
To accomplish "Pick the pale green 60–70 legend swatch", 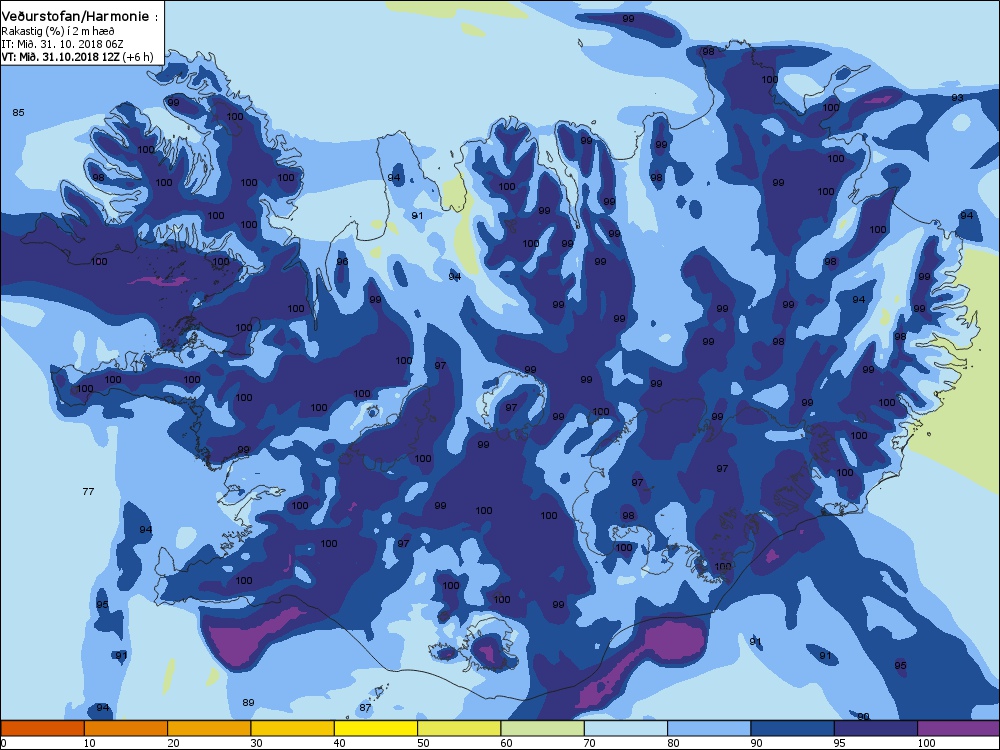I will click(x=543, y=728).
